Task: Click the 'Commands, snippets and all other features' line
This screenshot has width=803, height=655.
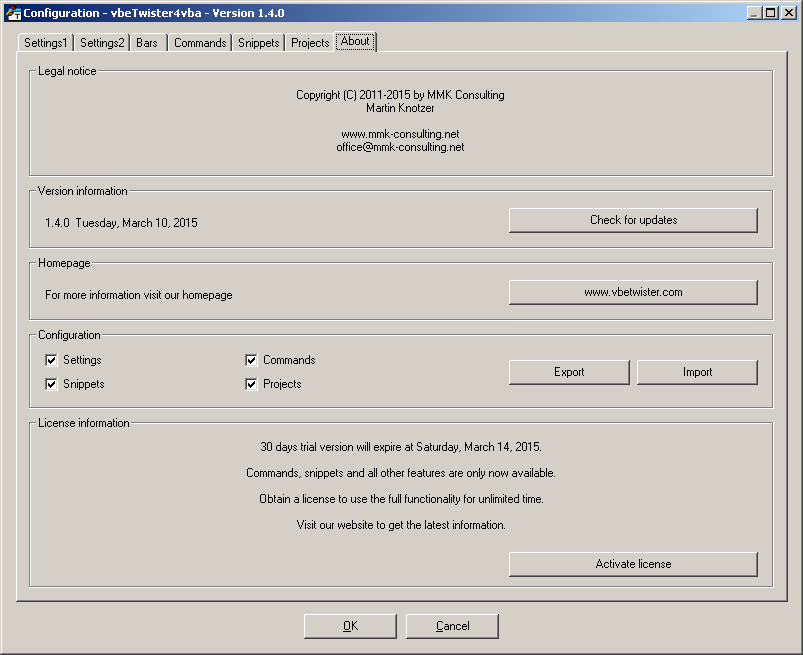Action: (x=400, y=473)
